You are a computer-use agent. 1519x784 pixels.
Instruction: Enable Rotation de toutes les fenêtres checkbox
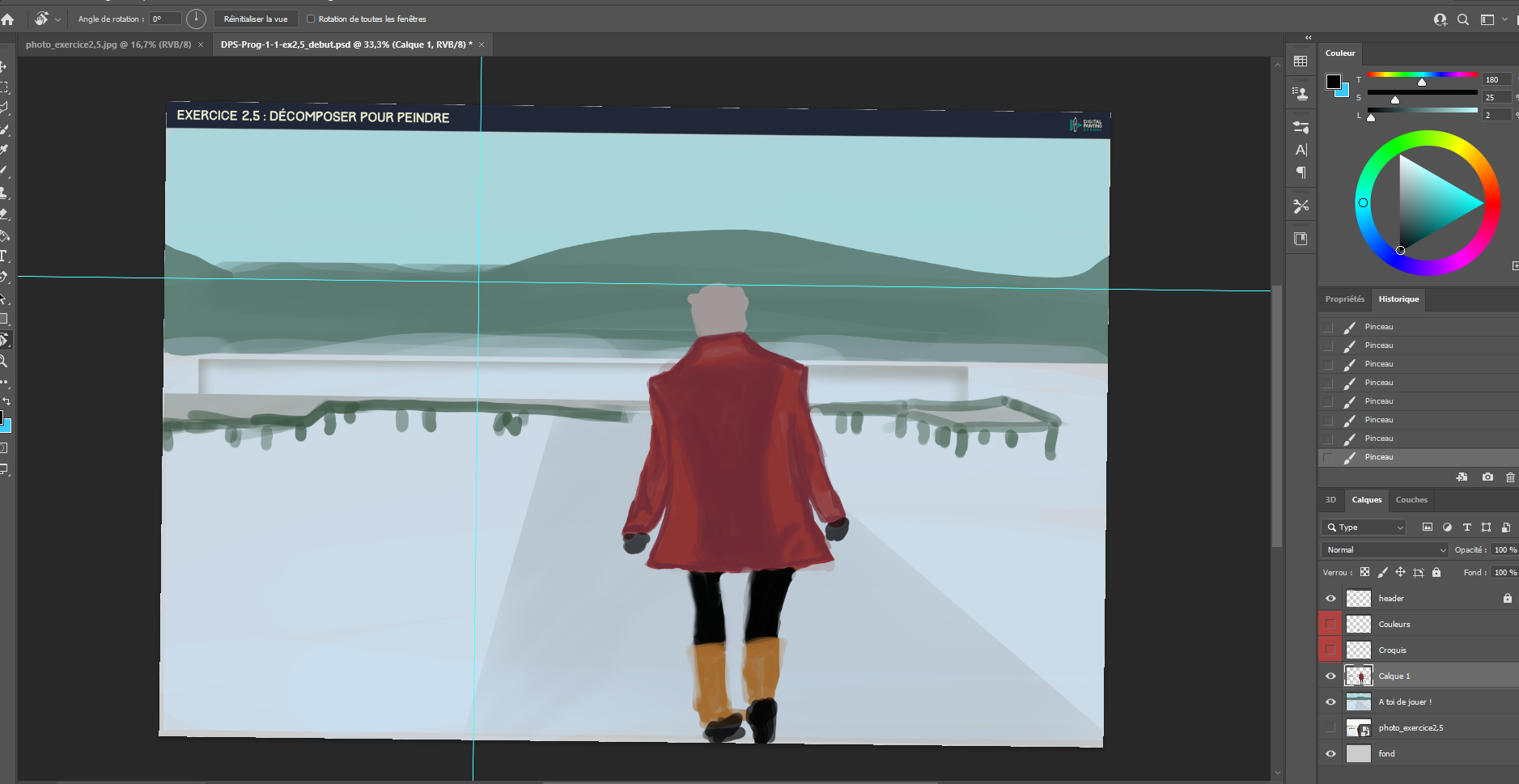312,19
